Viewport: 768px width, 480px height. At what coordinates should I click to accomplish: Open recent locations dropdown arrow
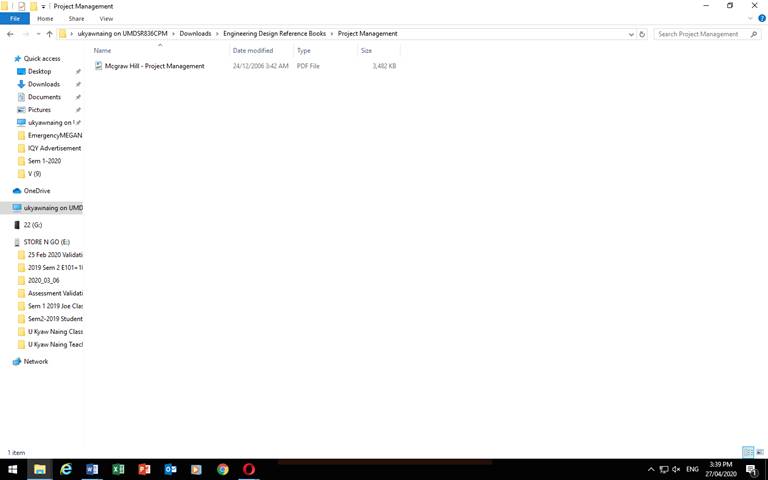38,34
